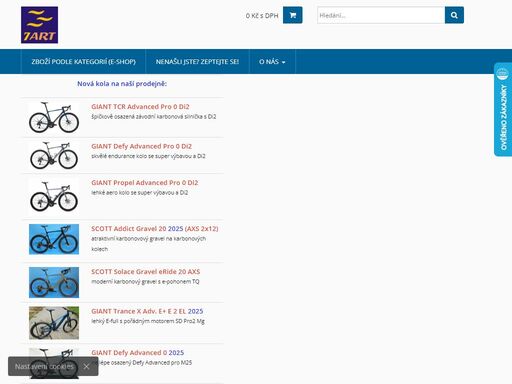Viewport: 512px width, 384px height.
Task: Open SCOTT Addict Gravel 20 2025 link
Action: (155, 229)
